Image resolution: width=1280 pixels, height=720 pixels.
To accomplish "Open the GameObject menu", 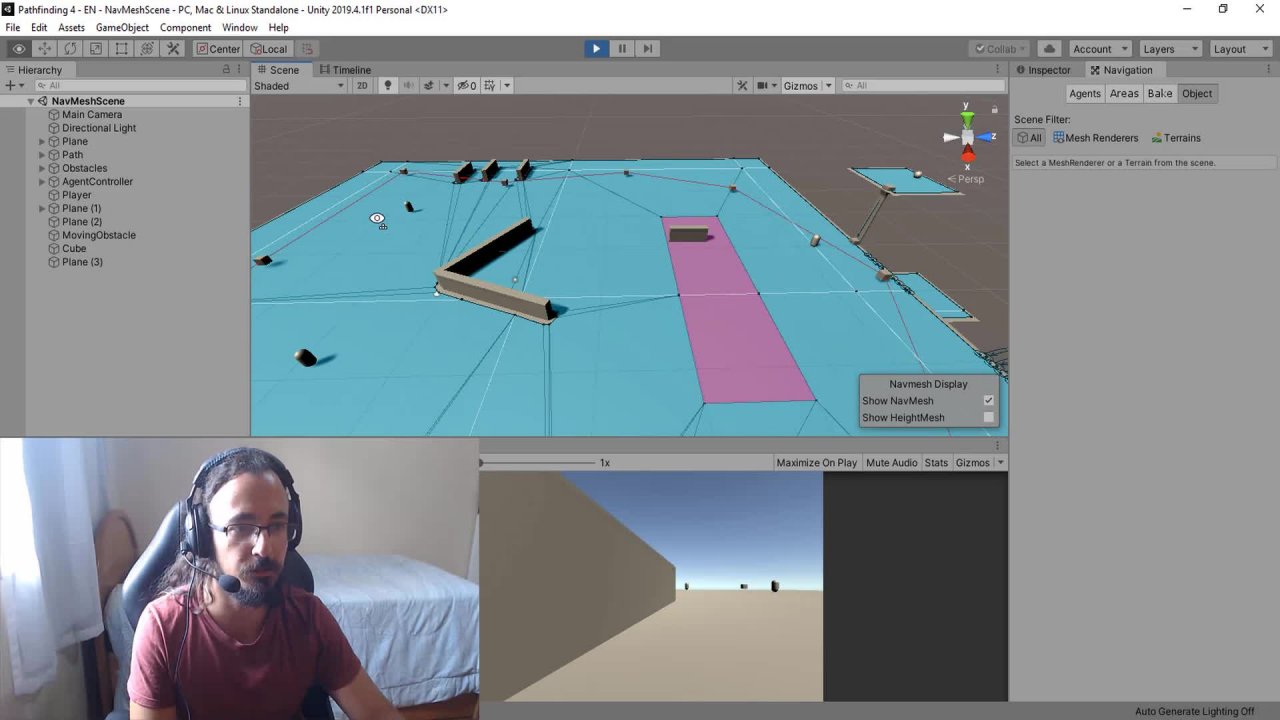I will pyautogui.click(x=122, y=28).
